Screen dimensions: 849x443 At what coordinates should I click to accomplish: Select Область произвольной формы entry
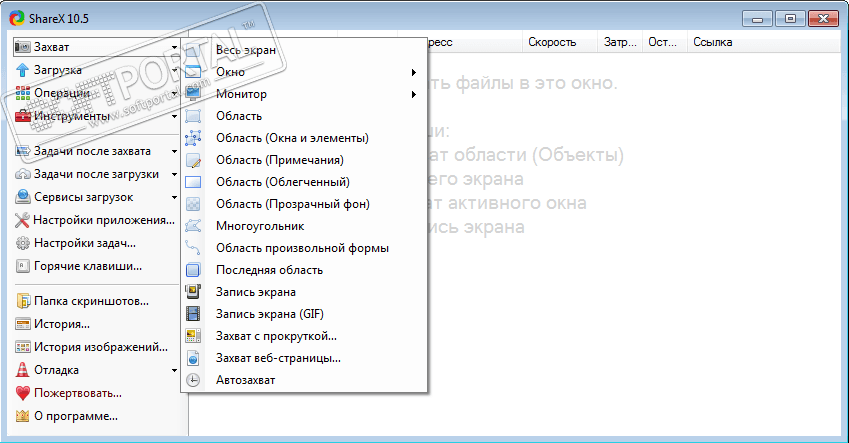click(304, 248)
